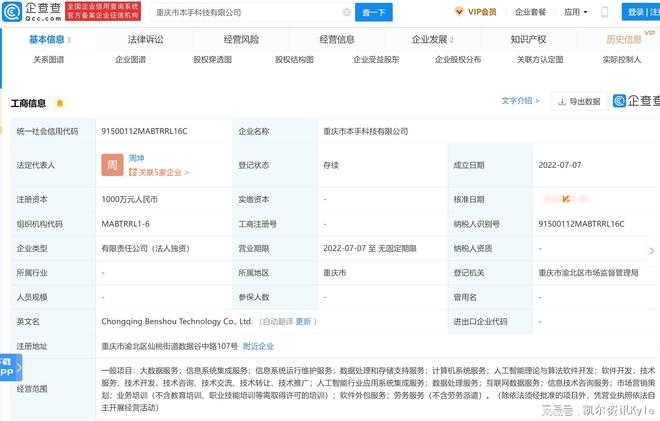
Task: Clear the search box with the X icon
Action: 347,12
